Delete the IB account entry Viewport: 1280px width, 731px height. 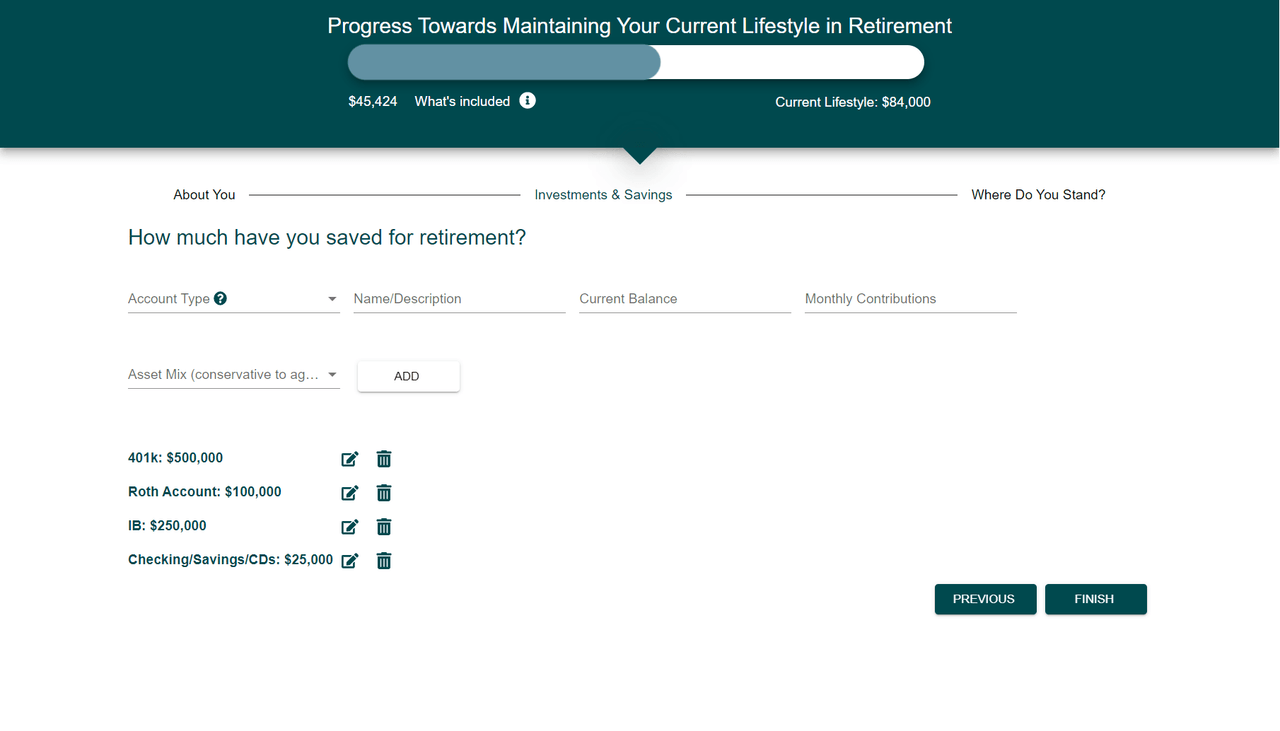[x=384, y=527]
